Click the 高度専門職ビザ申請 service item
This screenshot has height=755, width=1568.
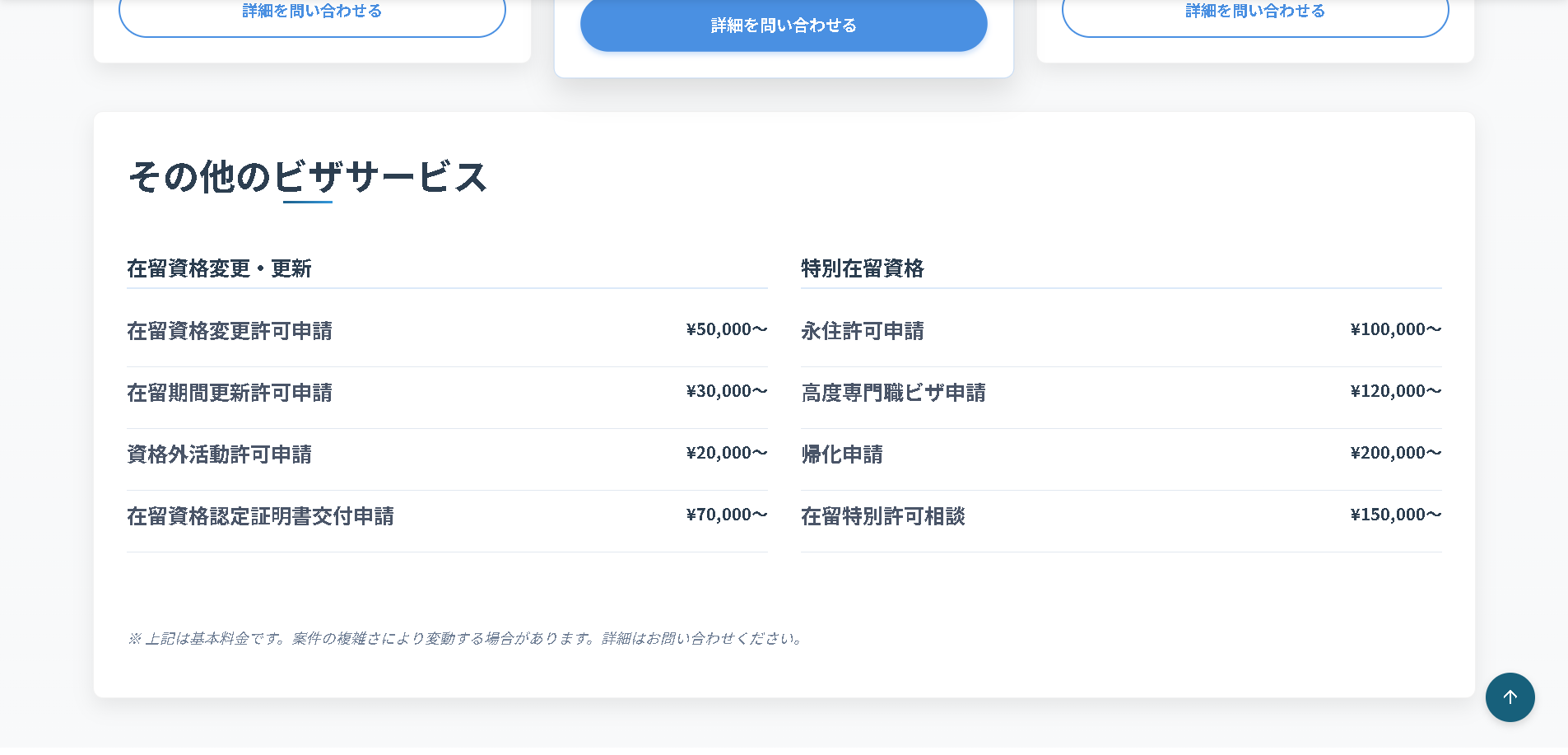point(893,393)
